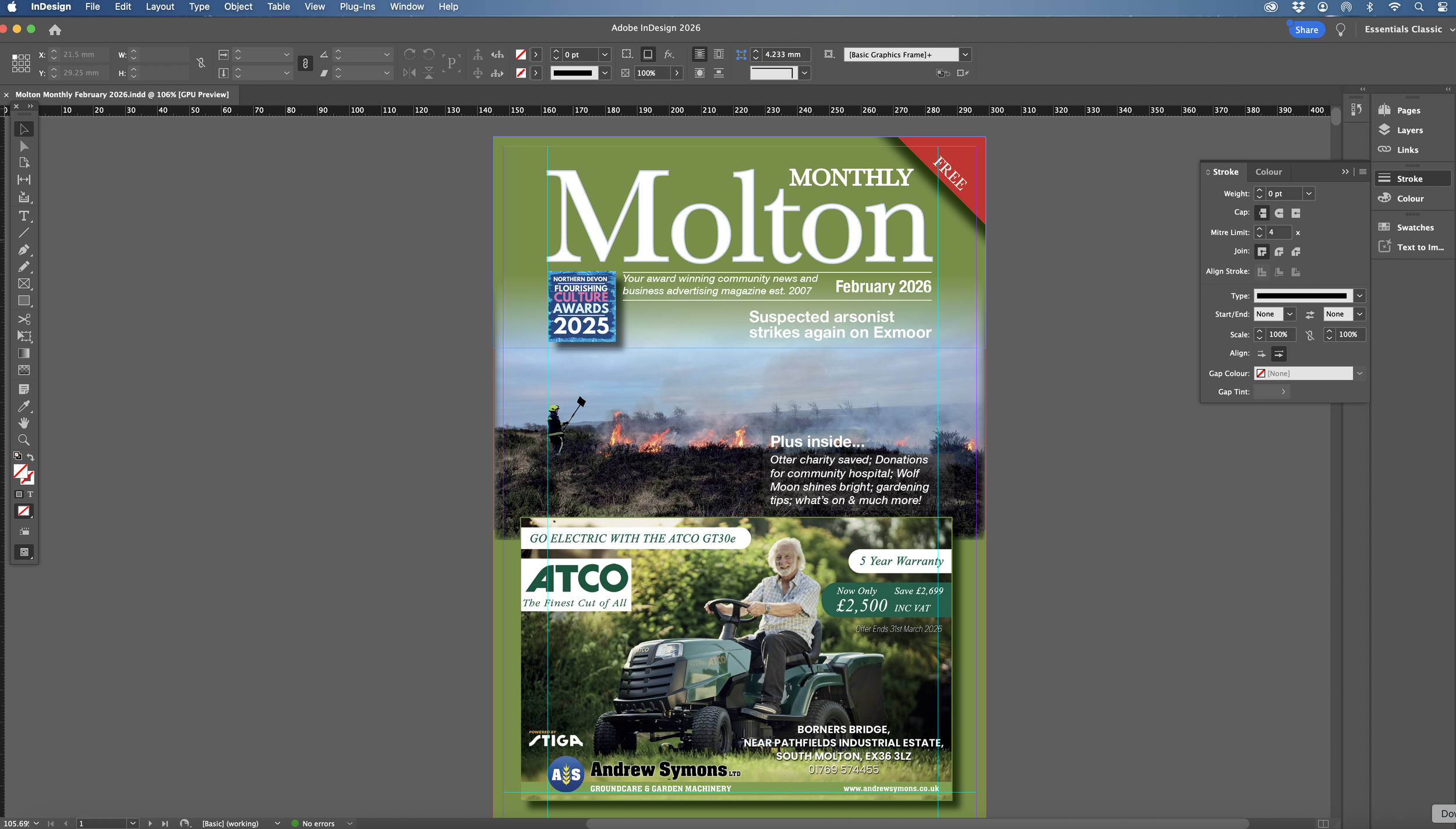Open the Object menu
This screenshot has width=1456, height=829.
[x=238, y=6]
